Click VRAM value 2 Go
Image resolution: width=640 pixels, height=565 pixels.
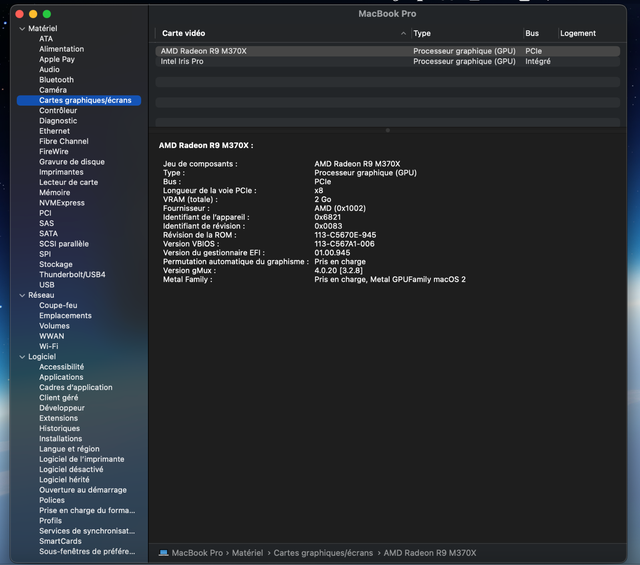coord(323,199)
